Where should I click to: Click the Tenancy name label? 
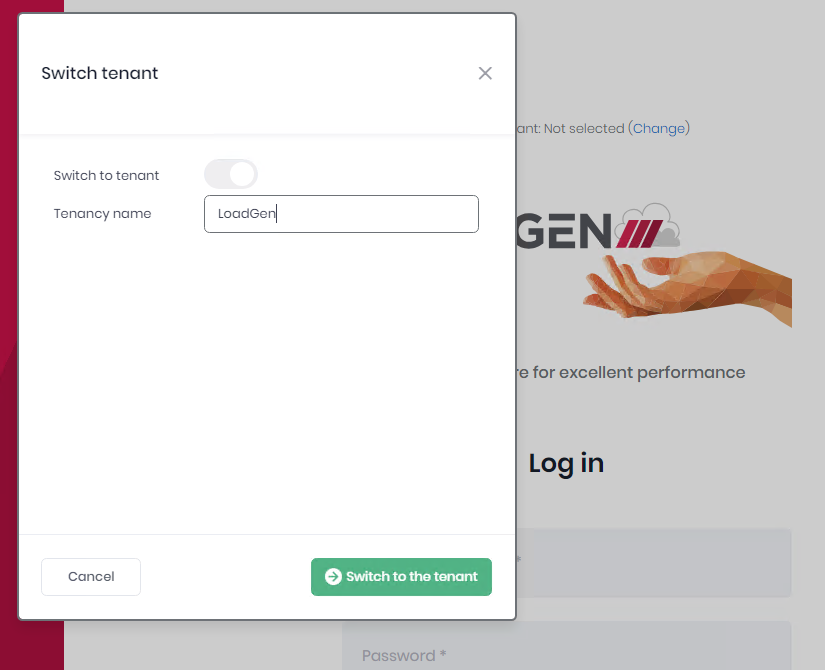pyautogui.click(x=102, y=214)
